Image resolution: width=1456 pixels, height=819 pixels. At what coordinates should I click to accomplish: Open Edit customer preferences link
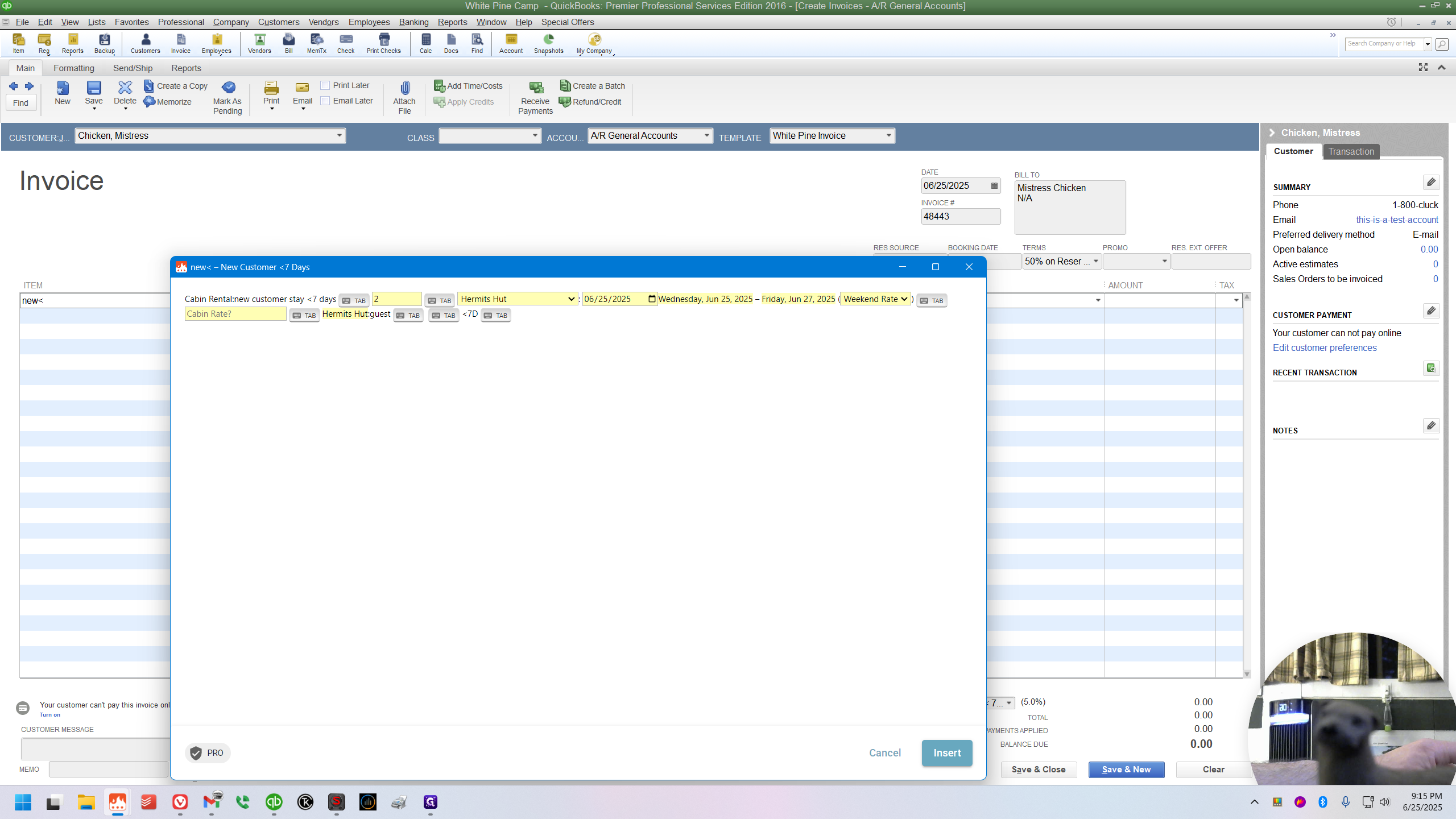(1325, 348)
